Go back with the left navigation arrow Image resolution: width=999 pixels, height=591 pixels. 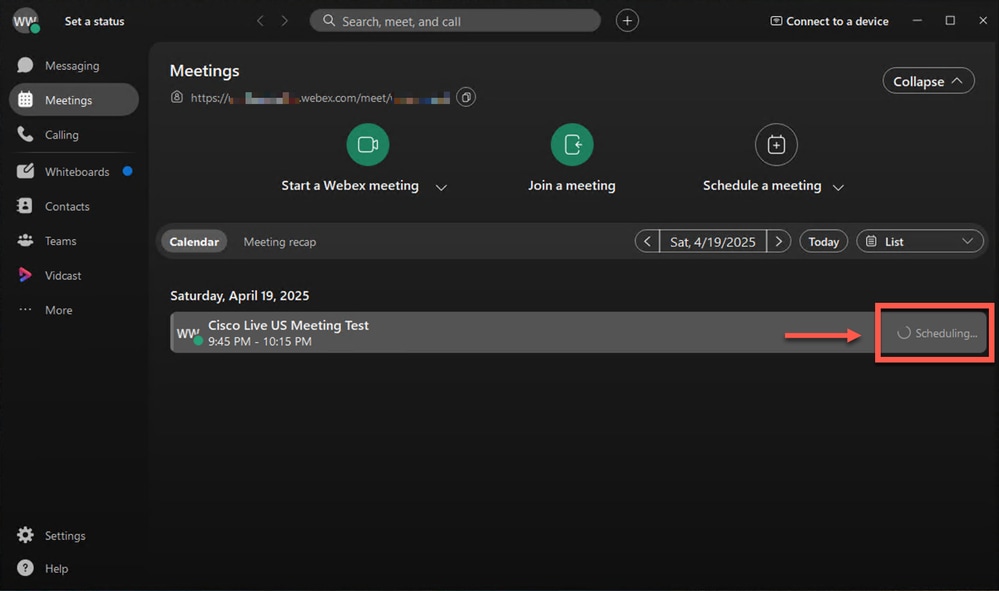[260, 21]
